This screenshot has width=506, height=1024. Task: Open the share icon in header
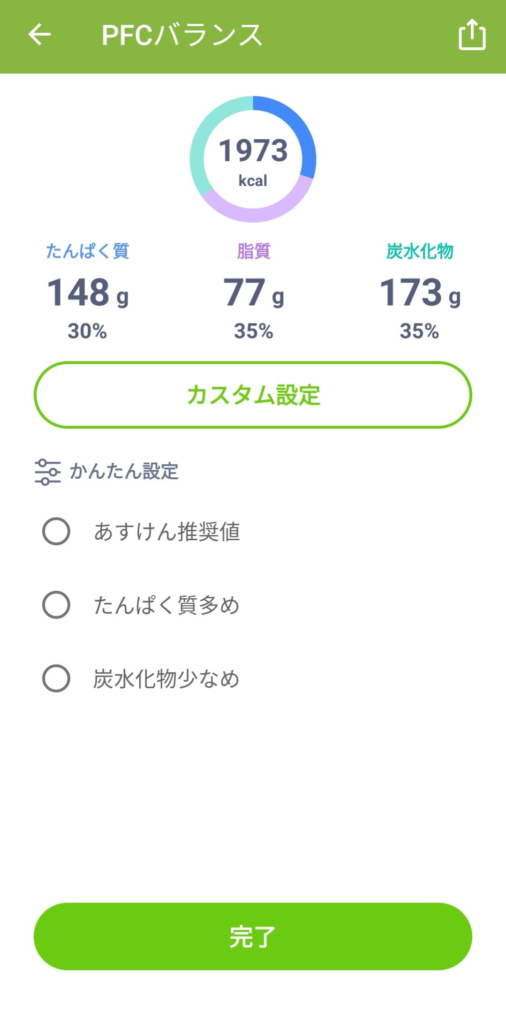pos(472,35)
